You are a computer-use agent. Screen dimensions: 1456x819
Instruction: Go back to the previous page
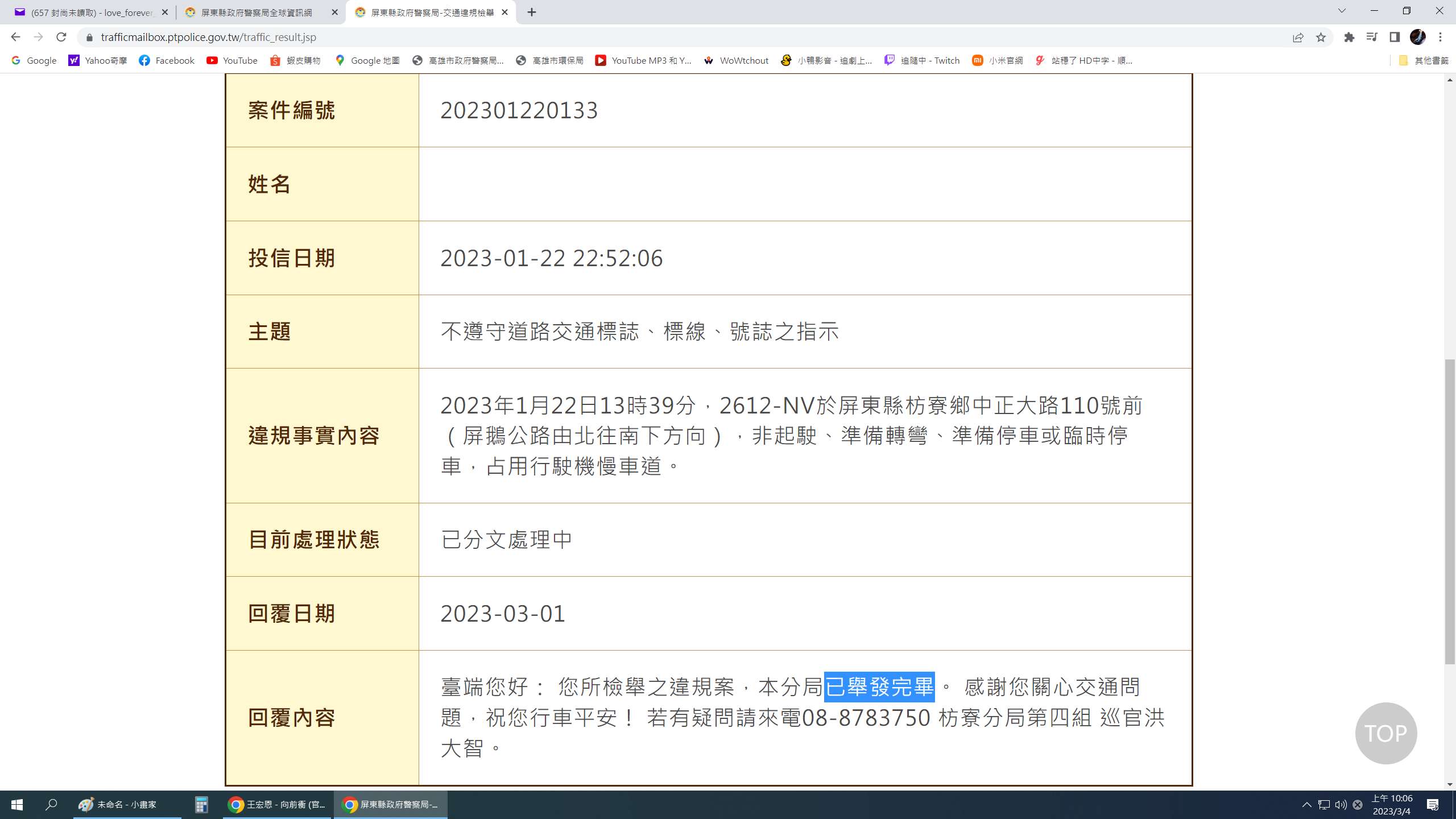15,37
